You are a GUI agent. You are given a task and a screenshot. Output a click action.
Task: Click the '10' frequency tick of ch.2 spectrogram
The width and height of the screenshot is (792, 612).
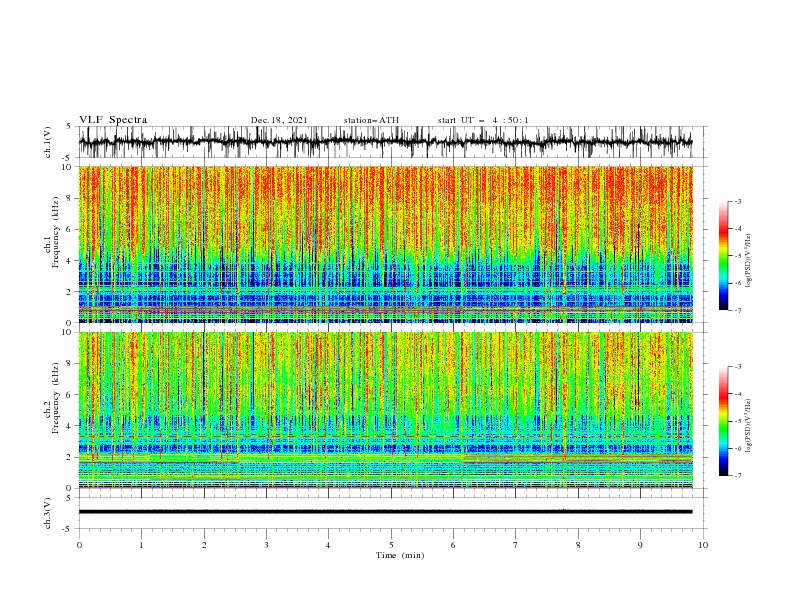(x=67, y=332)
